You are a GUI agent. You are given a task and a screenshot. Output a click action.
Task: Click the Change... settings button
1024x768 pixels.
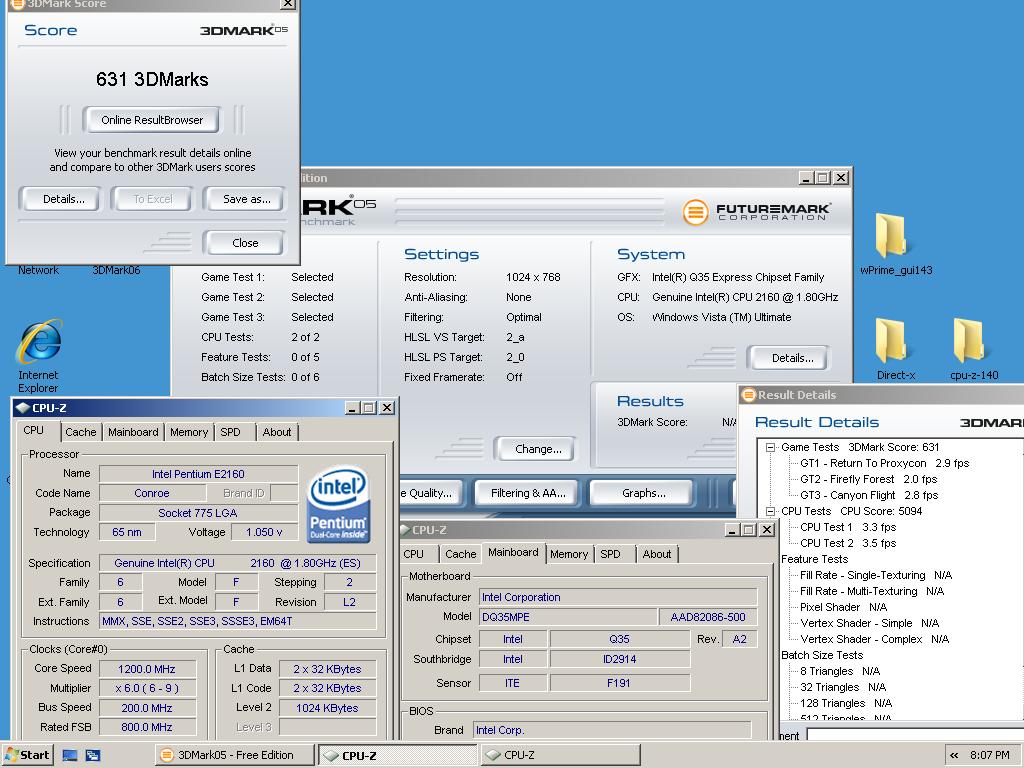tap(535, 449)
